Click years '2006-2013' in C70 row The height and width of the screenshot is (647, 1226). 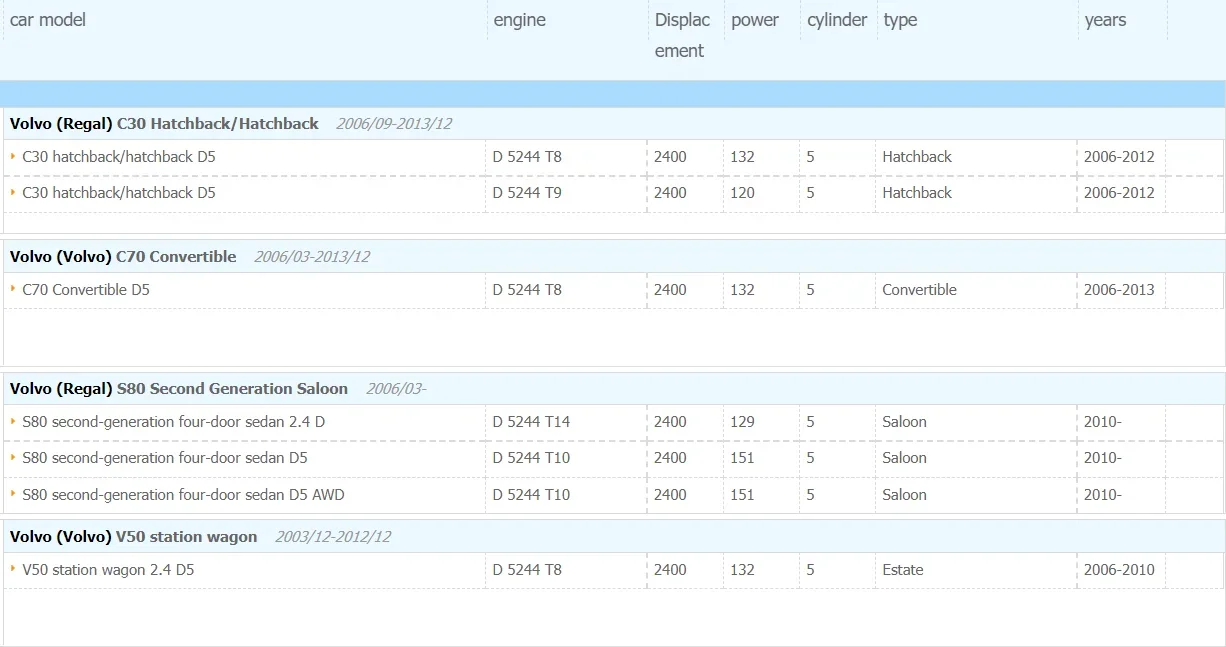(x=1119, y=290)
